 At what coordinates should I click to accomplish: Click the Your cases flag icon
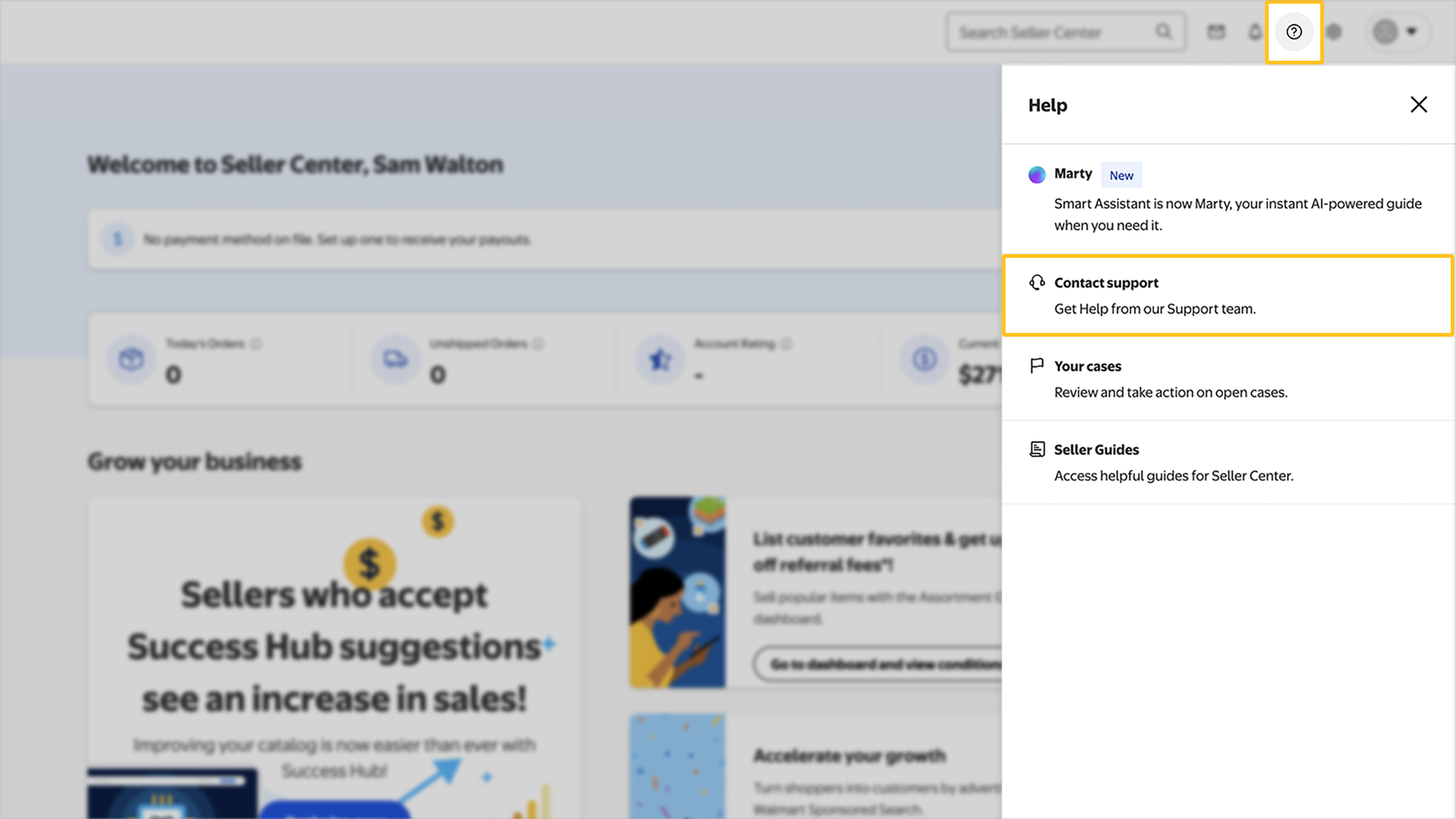(1037, 366)
